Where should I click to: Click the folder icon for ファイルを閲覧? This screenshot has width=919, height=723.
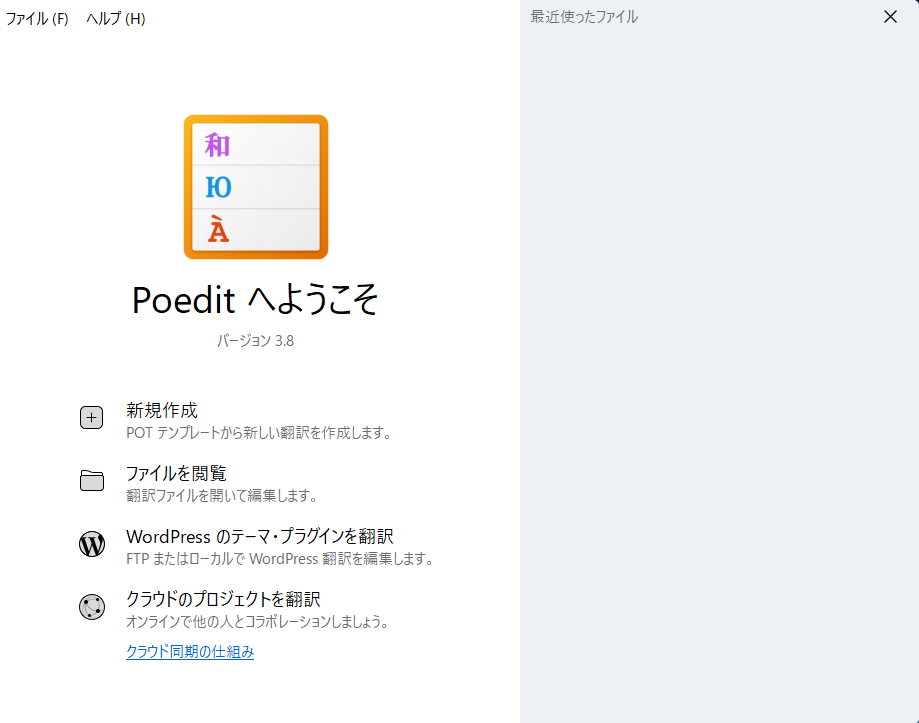pyautogui.click(x=91, y=481)
